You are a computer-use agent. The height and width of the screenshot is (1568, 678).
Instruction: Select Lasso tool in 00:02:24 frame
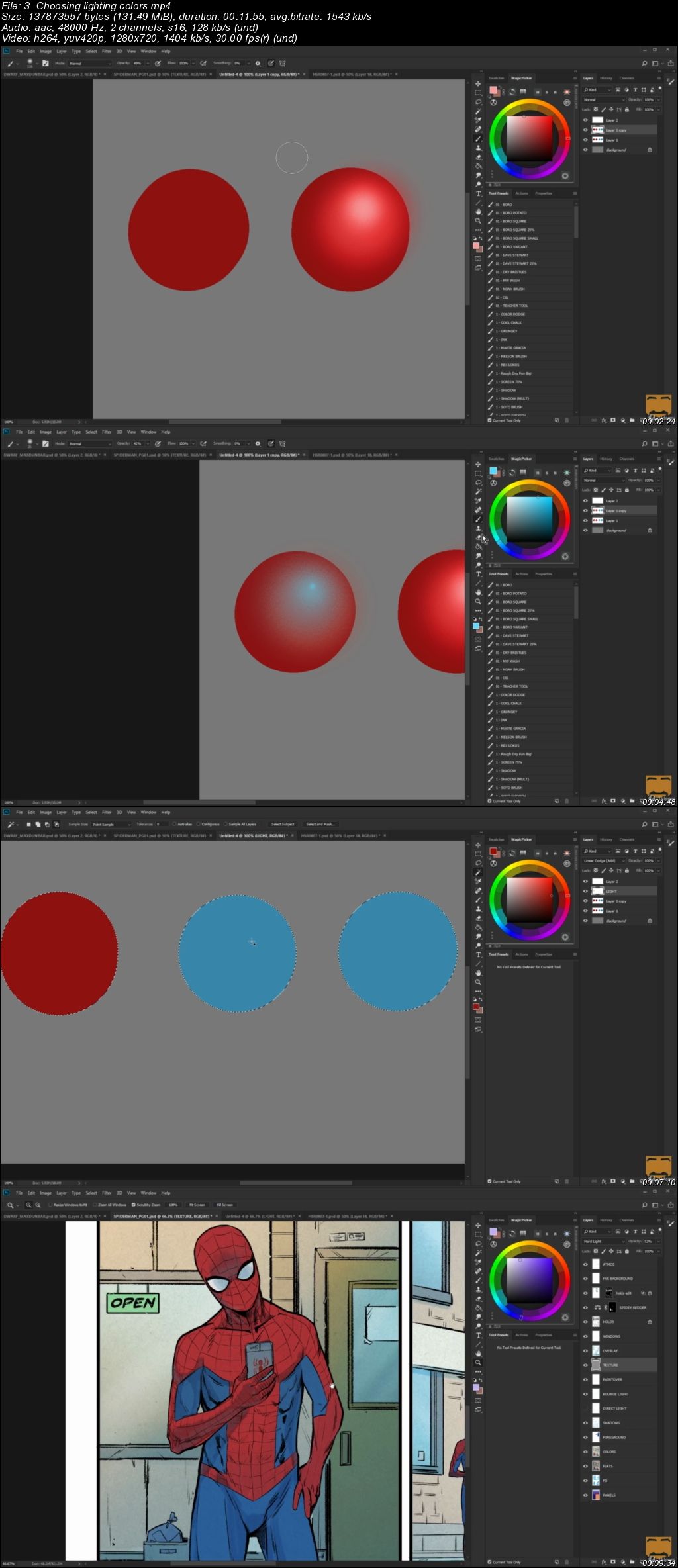(478, 103)
